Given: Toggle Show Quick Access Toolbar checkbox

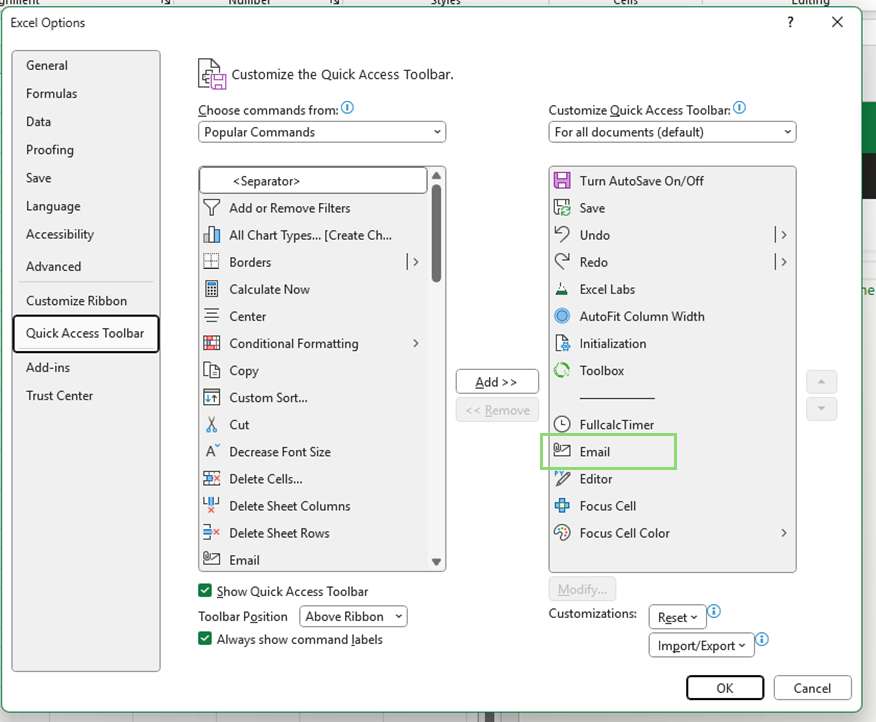Looking at the screenshot, I should 205,591.
